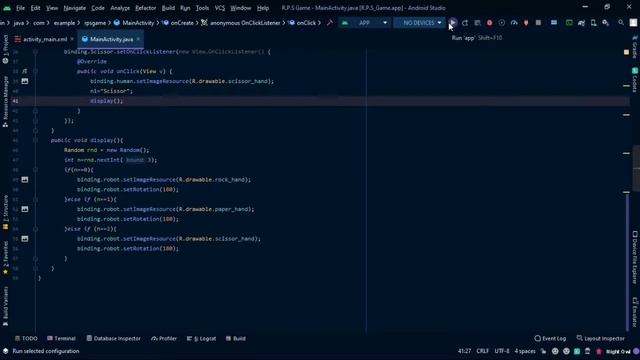Click Run with Coverage icon
Image resolution: width=640 pixels, height=360 pixels.
pyautogui.click(x=502, y=23)
